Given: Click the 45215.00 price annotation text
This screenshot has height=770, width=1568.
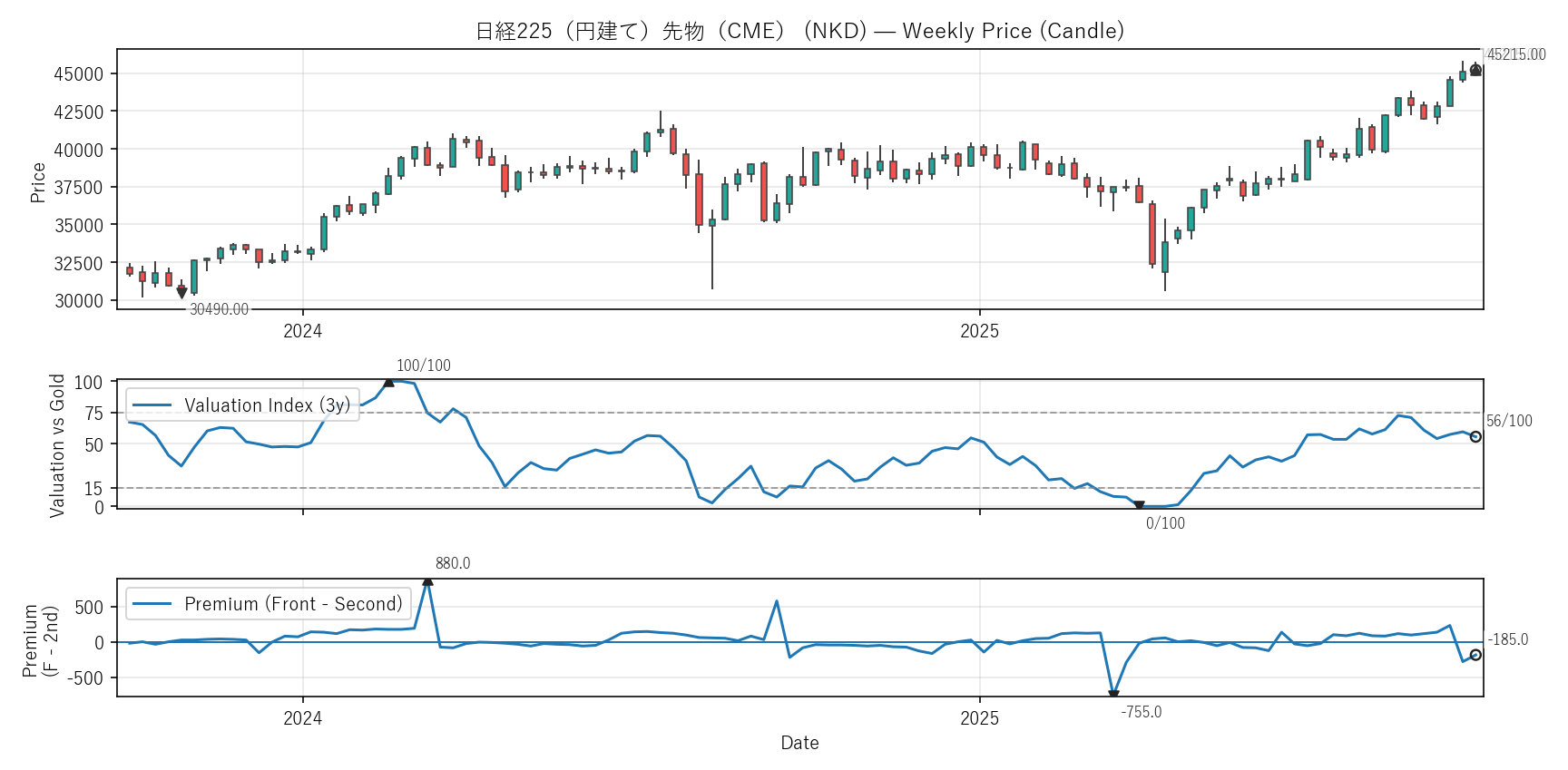Looking at the screenshot, I should click(1516, 54).
